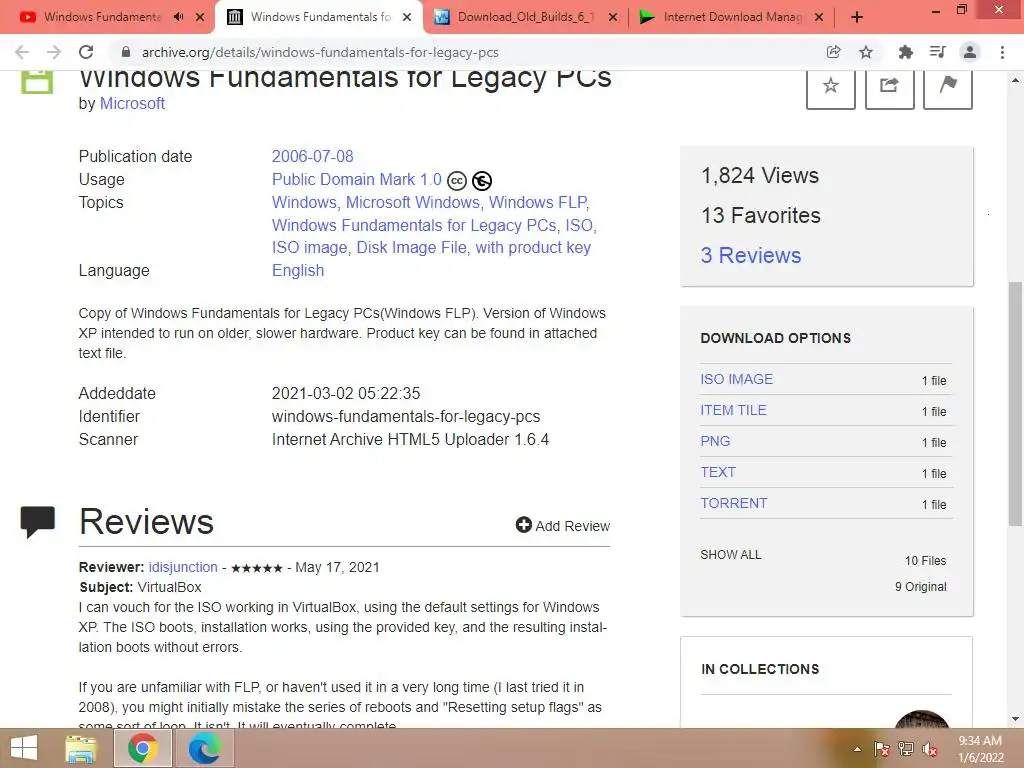Open File Explorer from the taskbar
The width and height of the screenshot is (1024, 768).
(81, 748)
